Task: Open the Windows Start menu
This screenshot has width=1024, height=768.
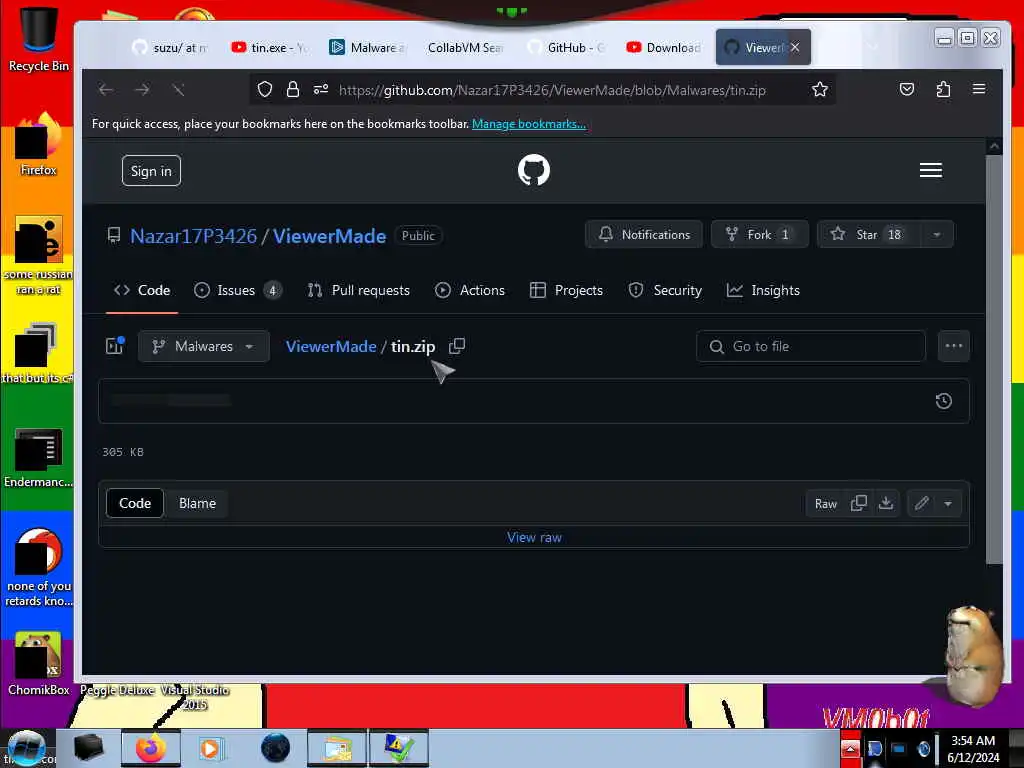Action: (x=26, y=748)
